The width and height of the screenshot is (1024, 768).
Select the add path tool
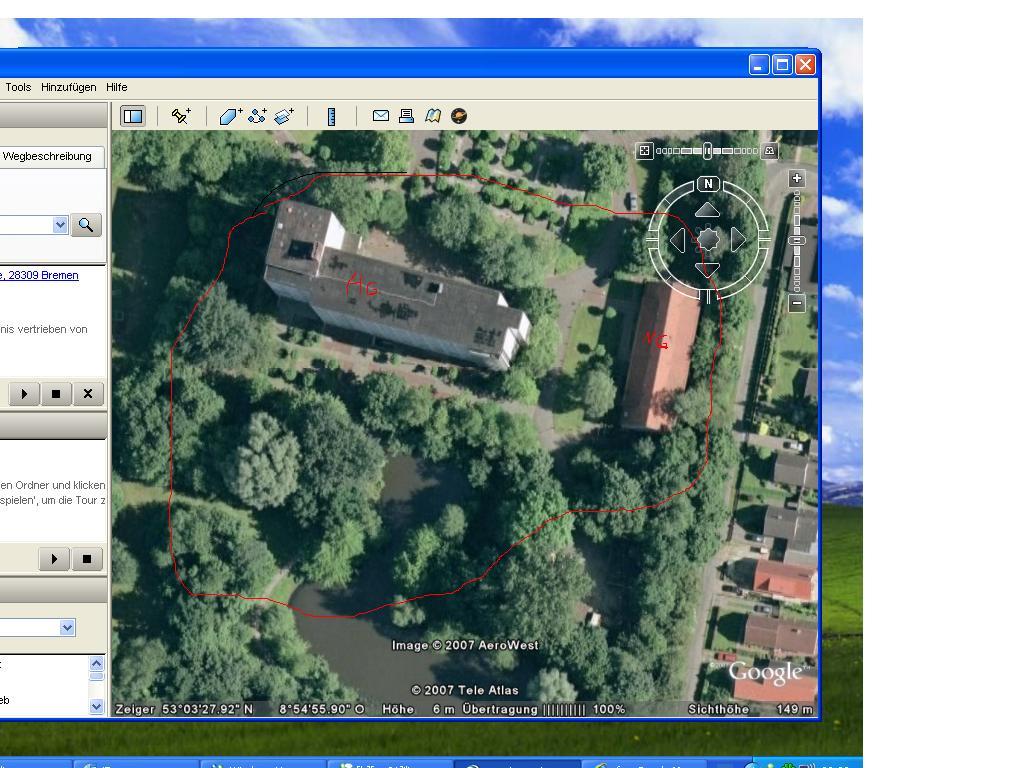click(257, 116)
